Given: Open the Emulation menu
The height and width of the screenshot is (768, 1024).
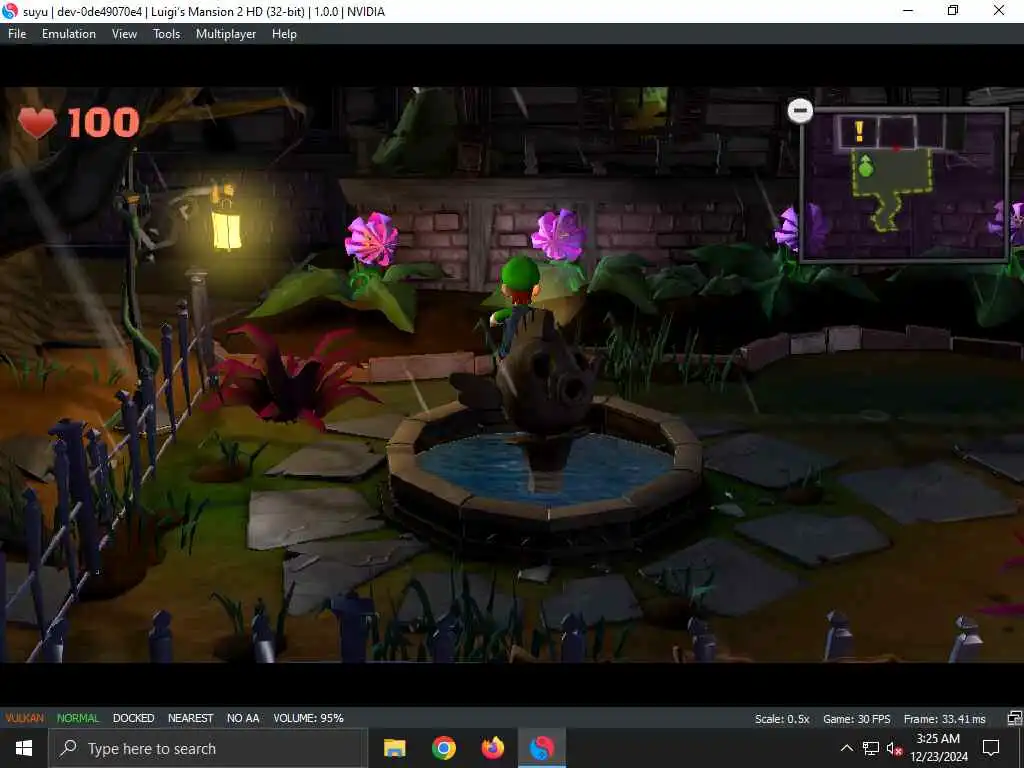Looking at the screenshot, I should pyautogui.click(x=69, y=34).
